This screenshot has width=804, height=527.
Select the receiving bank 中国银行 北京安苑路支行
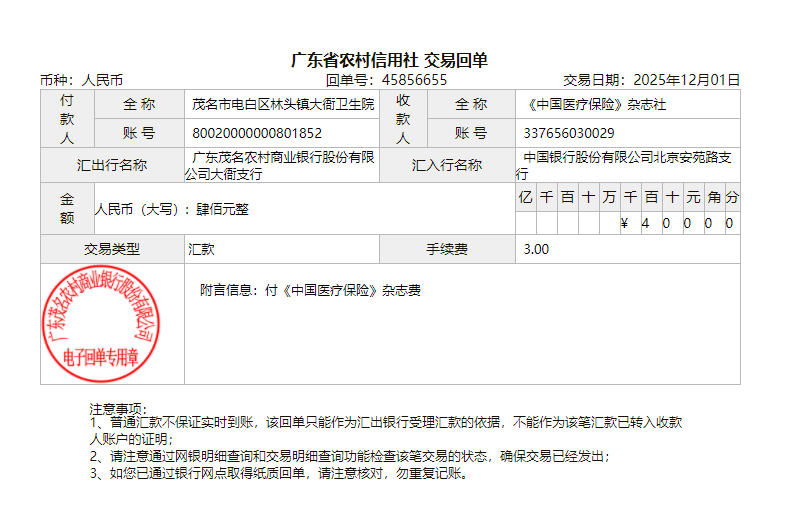point(628,158)
